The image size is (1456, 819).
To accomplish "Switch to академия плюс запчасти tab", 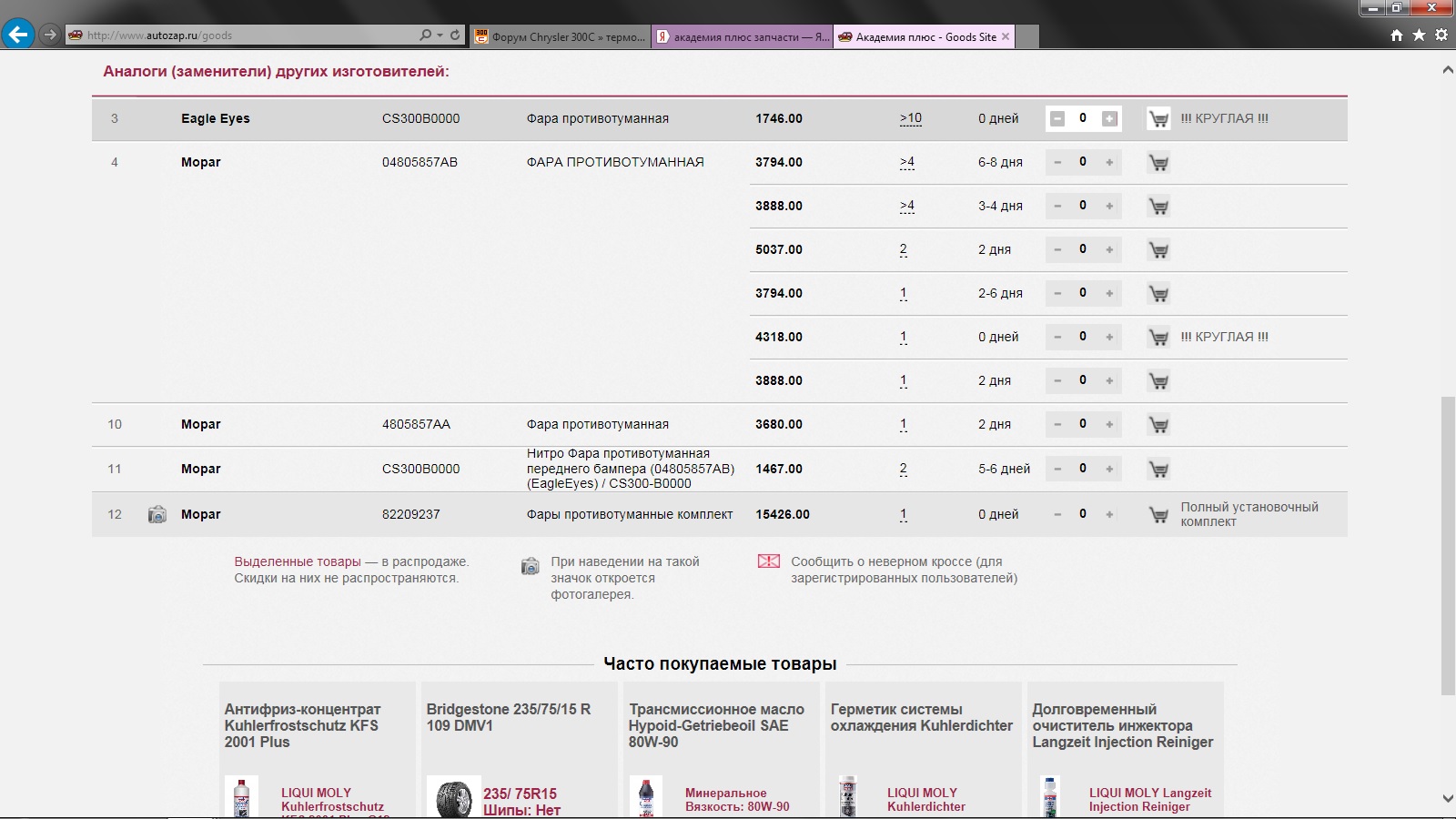I will (743, 36).
